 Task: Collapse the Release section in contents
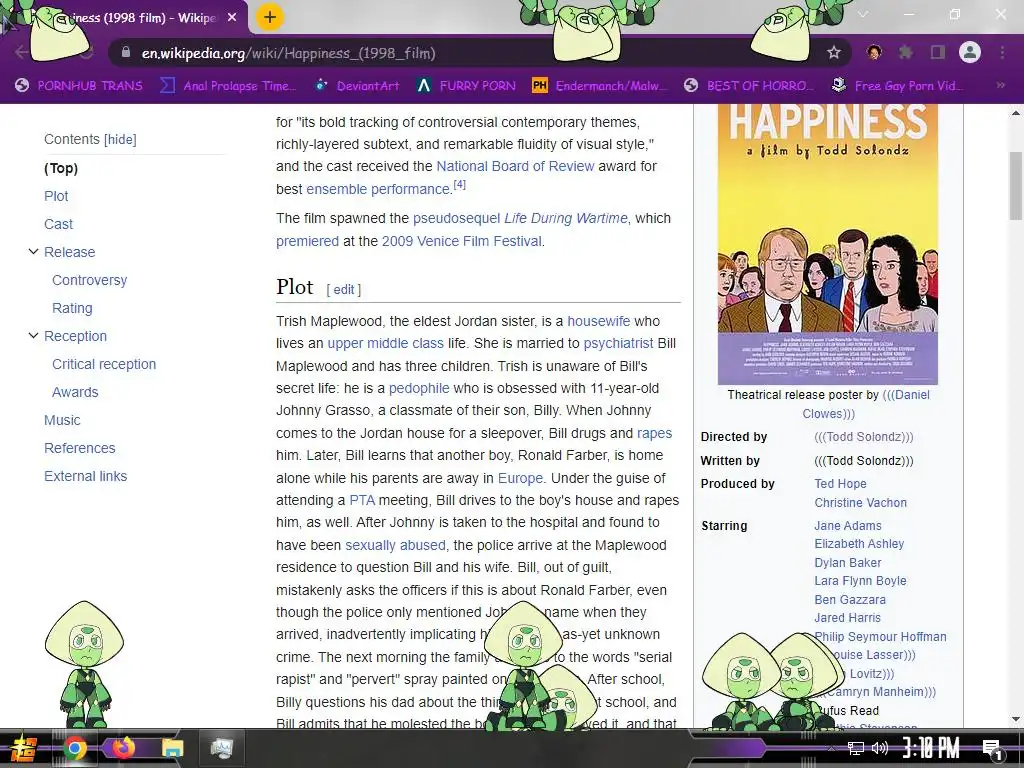33,251
